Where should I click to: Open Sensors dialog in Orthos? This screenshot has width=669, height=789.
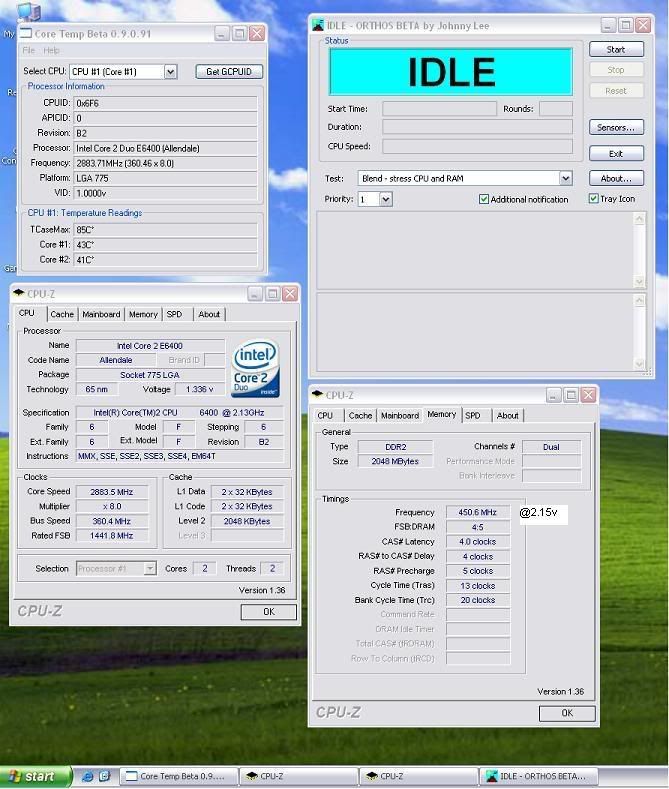(616, 127)
